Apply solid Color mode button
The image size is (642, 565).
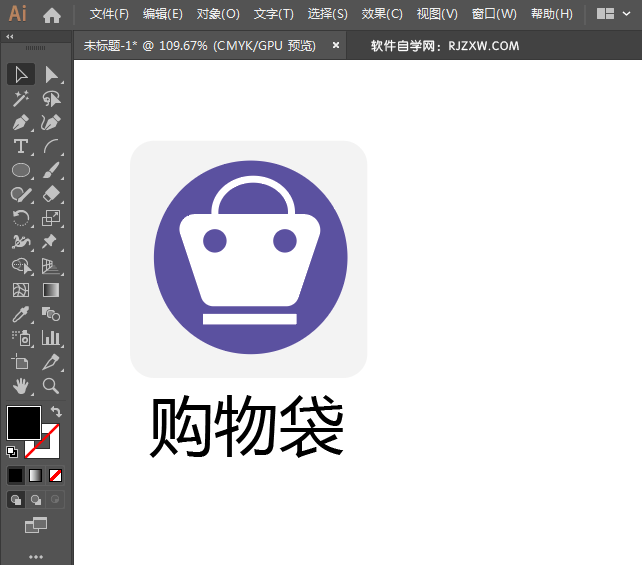[x=16, y=475]
